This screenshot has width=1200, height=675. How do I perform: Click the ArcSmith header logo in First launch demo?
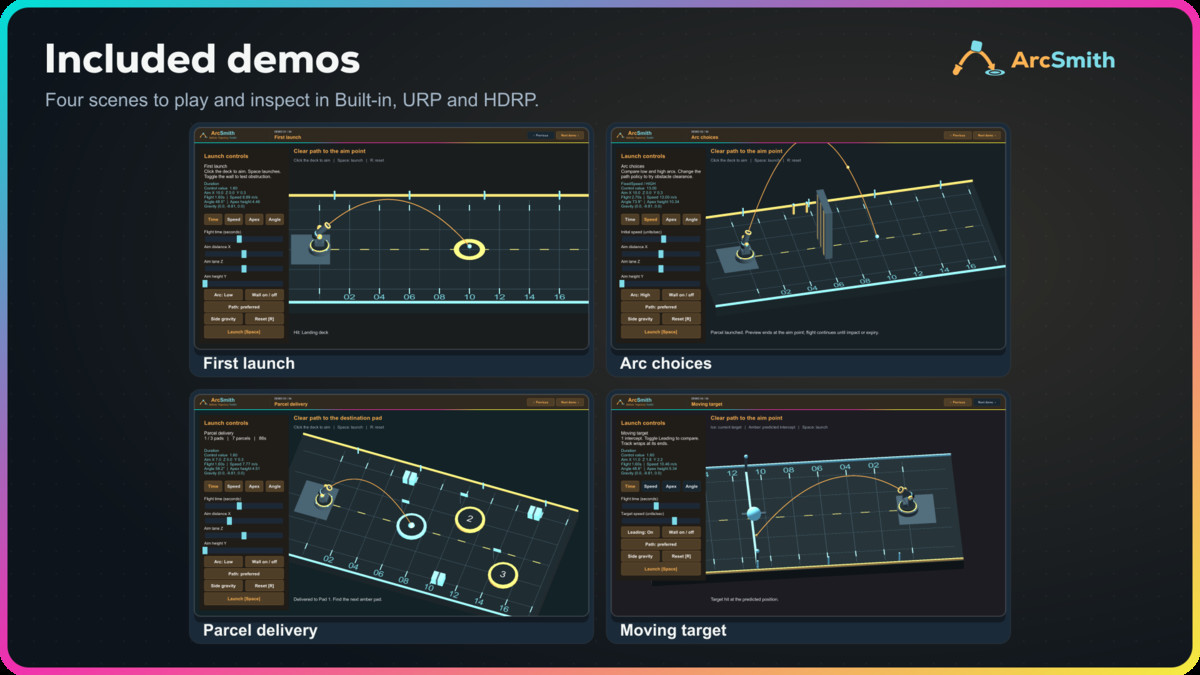coord(217,135)
